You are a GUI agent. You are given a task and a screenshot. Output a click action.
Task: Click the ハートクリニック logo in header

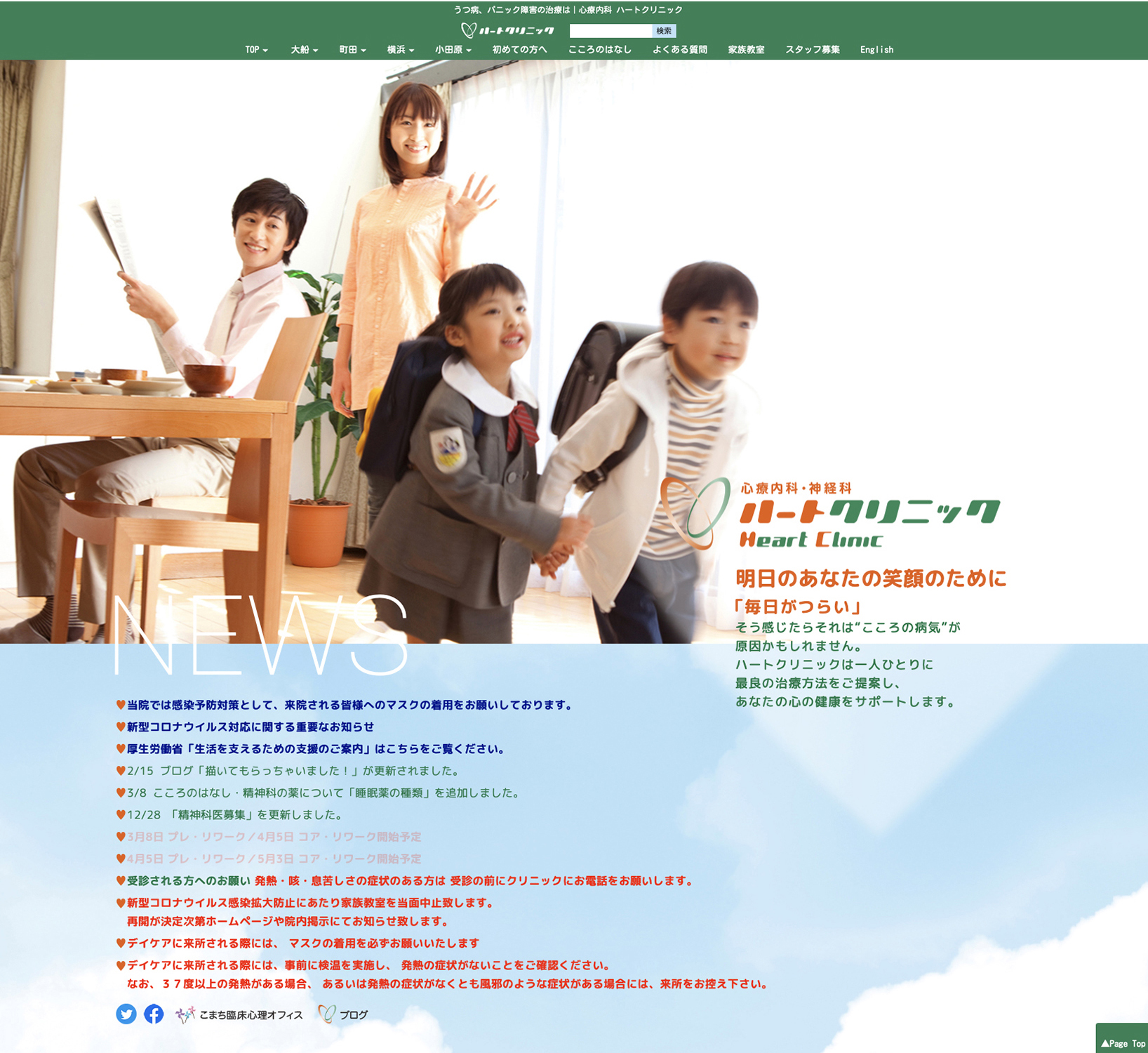507,30
